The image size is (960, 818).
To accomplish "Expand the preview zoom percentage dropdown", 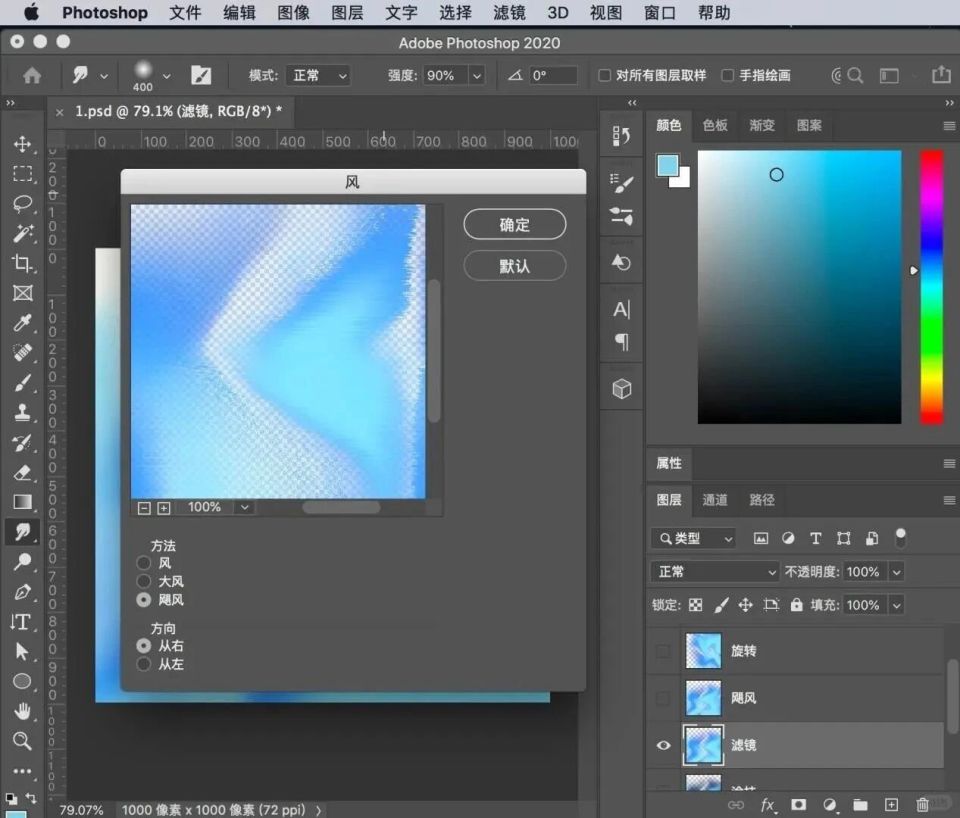I will 244,507.
